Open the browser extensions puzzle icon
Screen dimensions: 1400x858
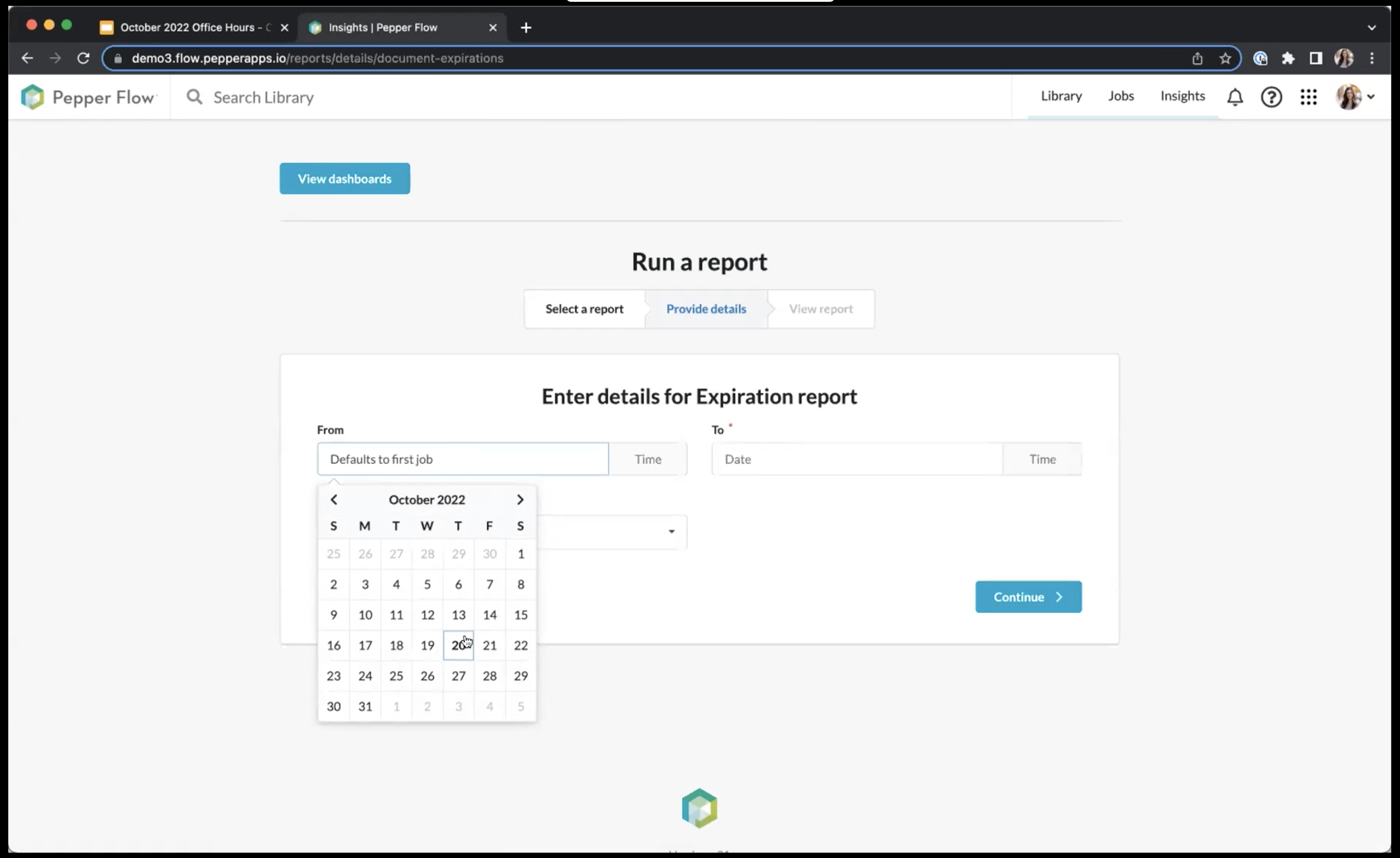tap(1287, 58)
